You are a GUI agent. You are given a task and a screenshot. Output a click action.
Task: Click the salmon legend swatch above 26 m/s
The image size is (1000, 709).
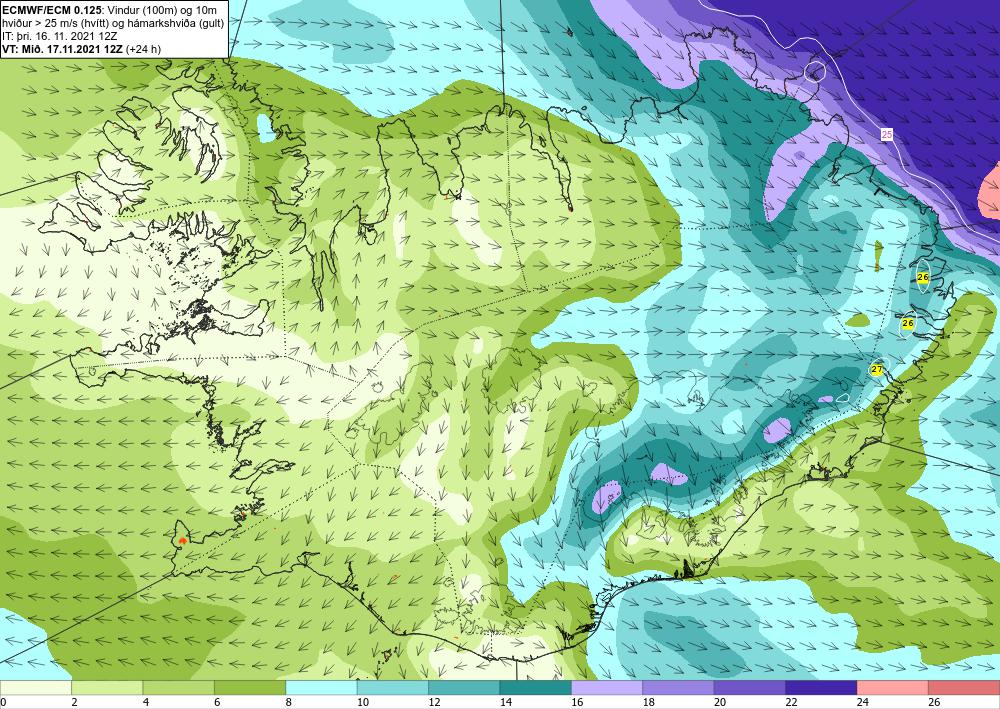[964, 688]
